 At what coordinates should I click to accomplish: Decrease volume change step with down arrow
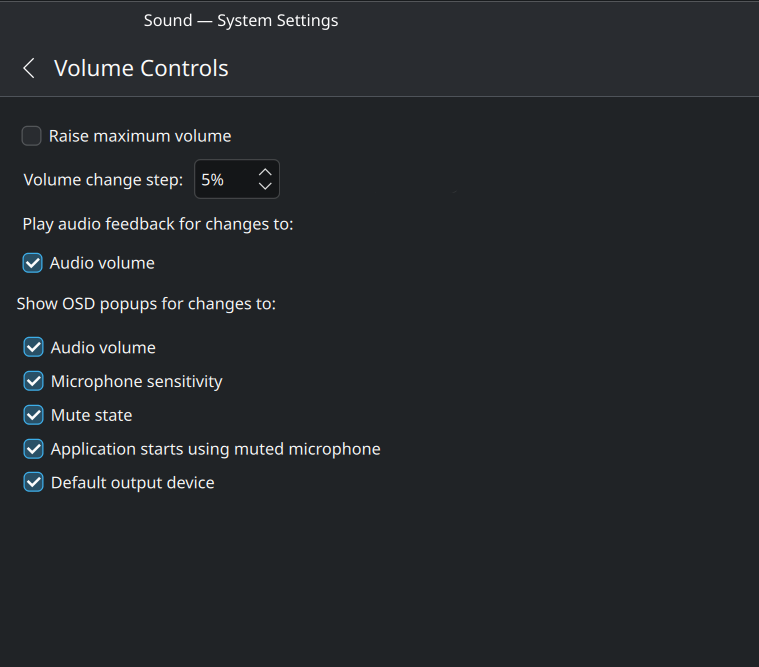265,186
